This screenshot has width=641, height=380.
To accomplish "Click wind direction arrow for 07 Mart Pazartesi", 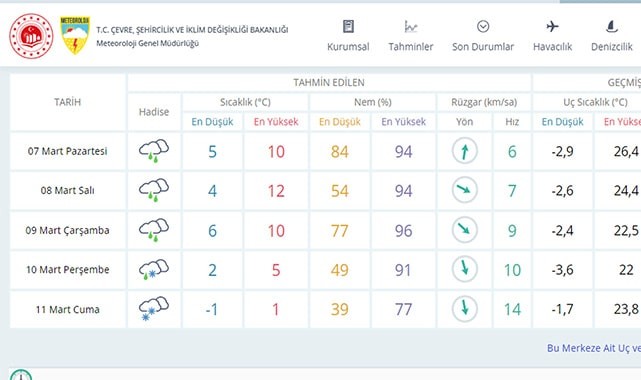I will (x=465, y=151).
